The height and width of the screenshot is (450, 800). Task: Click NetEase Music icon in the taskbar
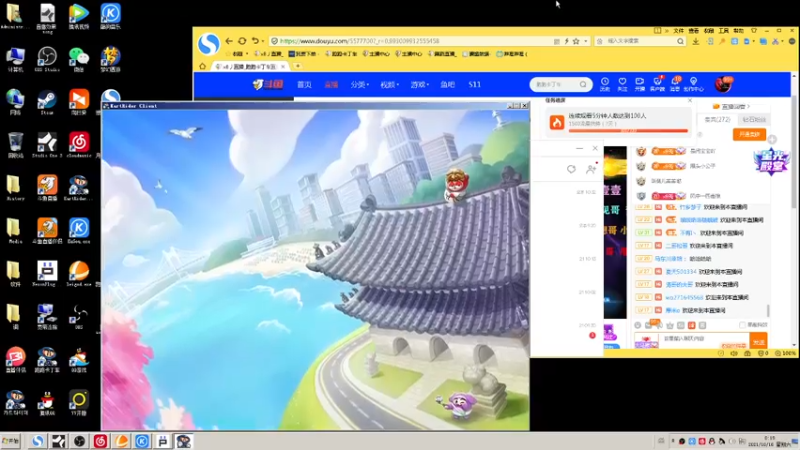[101, 441]
